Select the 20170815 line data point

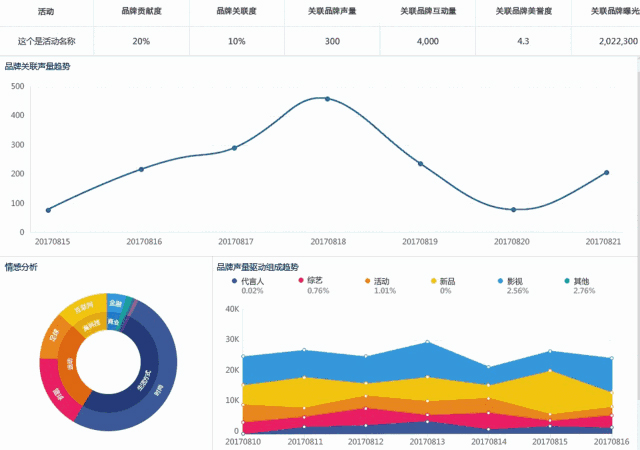click(48, 210)
